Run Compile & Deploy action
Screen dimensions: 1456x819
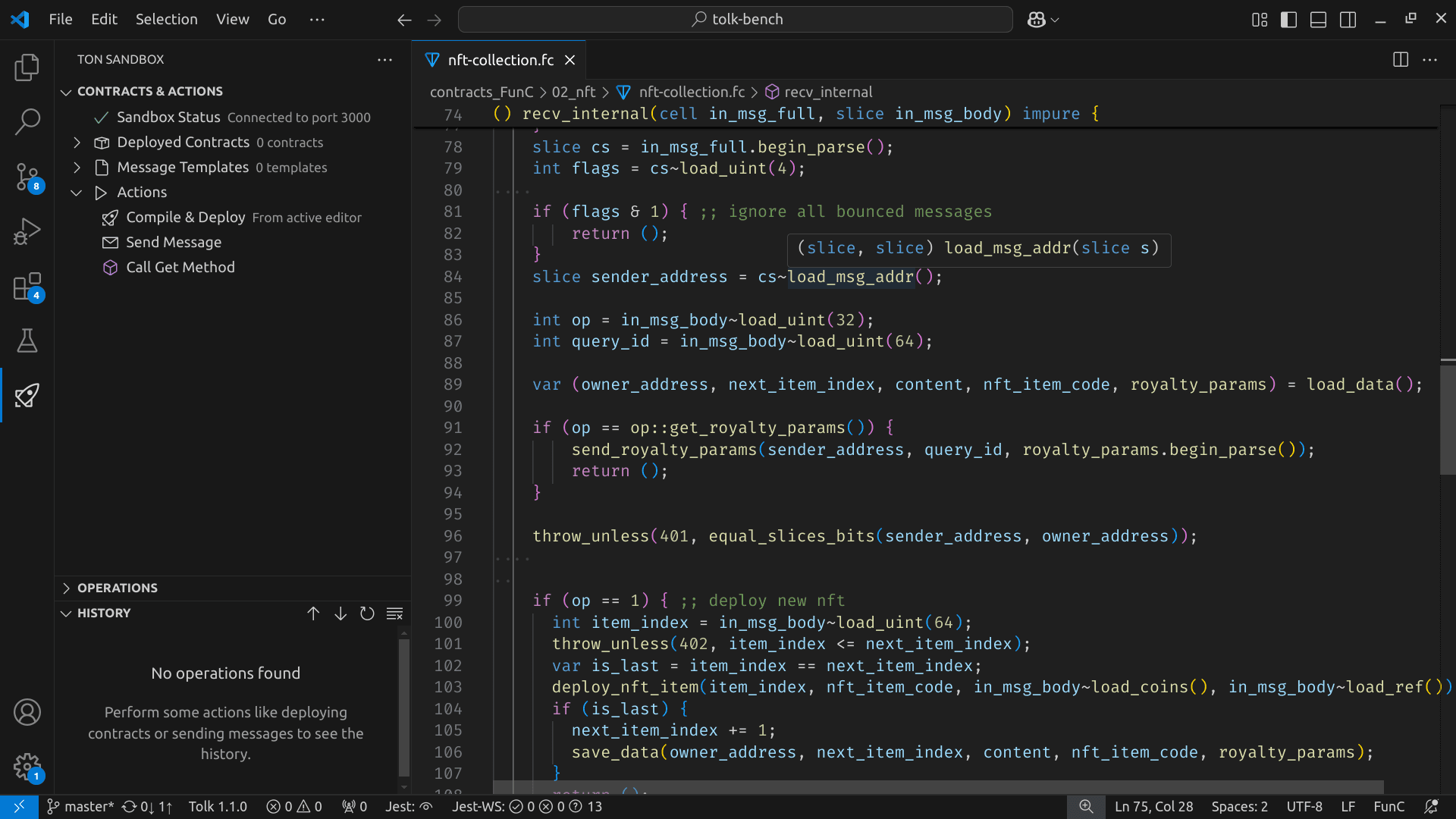click(232, 218)
